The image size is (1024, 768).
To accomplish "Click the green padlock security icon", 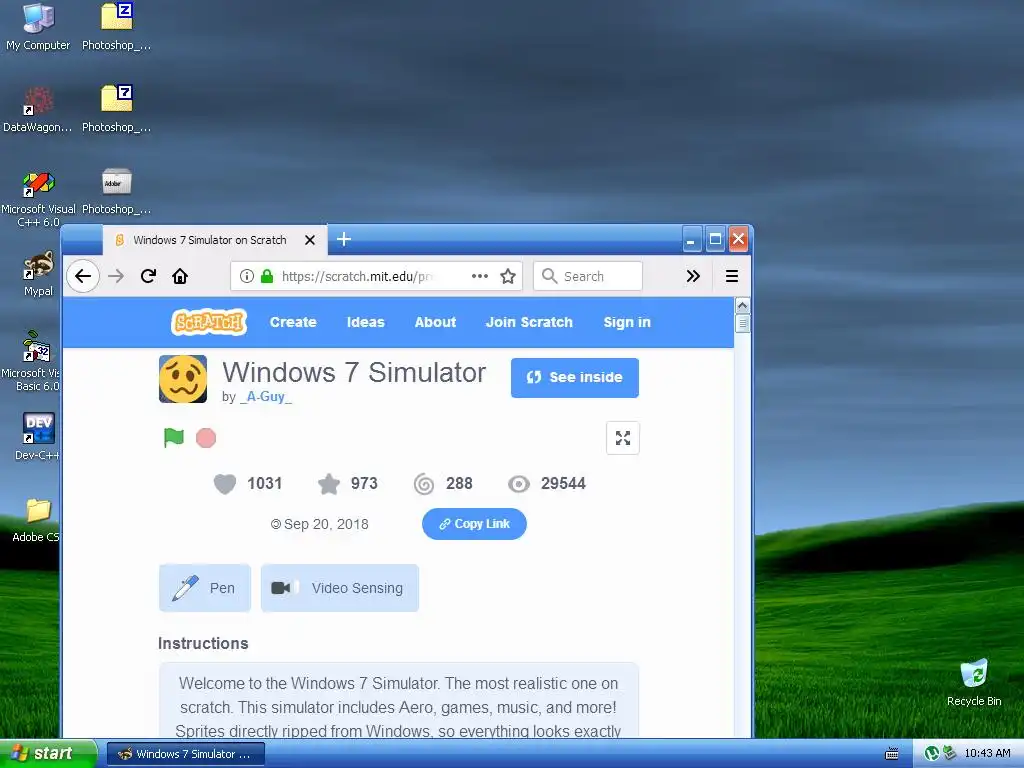I will (x=267, y=276).
